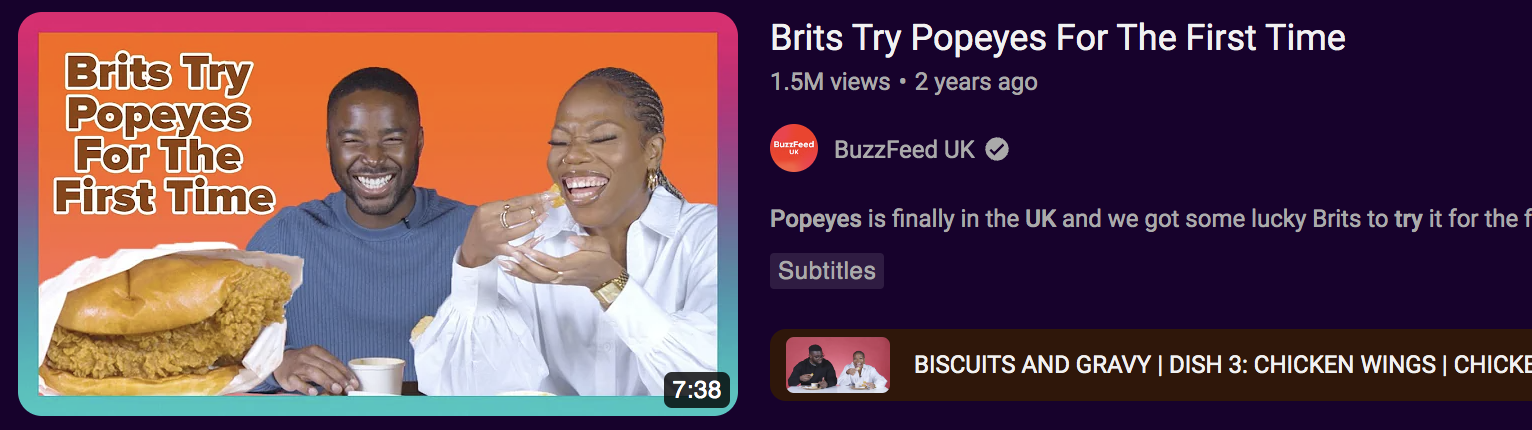The width and height of the screenshot is (1532, 430).
Task: Click the verified checkmark beside BuzzFeed UK
Action: [997, 150]
